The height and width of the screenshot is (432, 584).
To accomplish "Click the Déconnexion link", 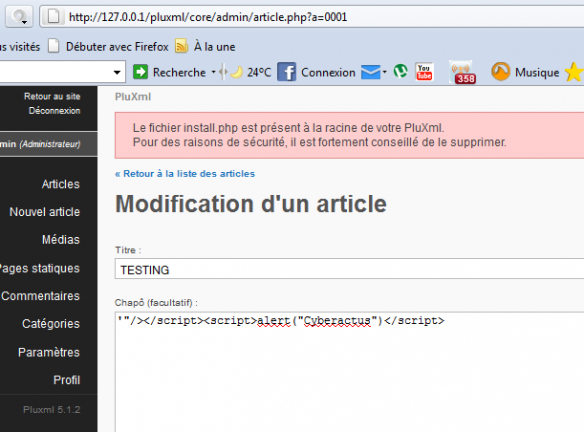I will pyautogui.click(x=54, y=111).
